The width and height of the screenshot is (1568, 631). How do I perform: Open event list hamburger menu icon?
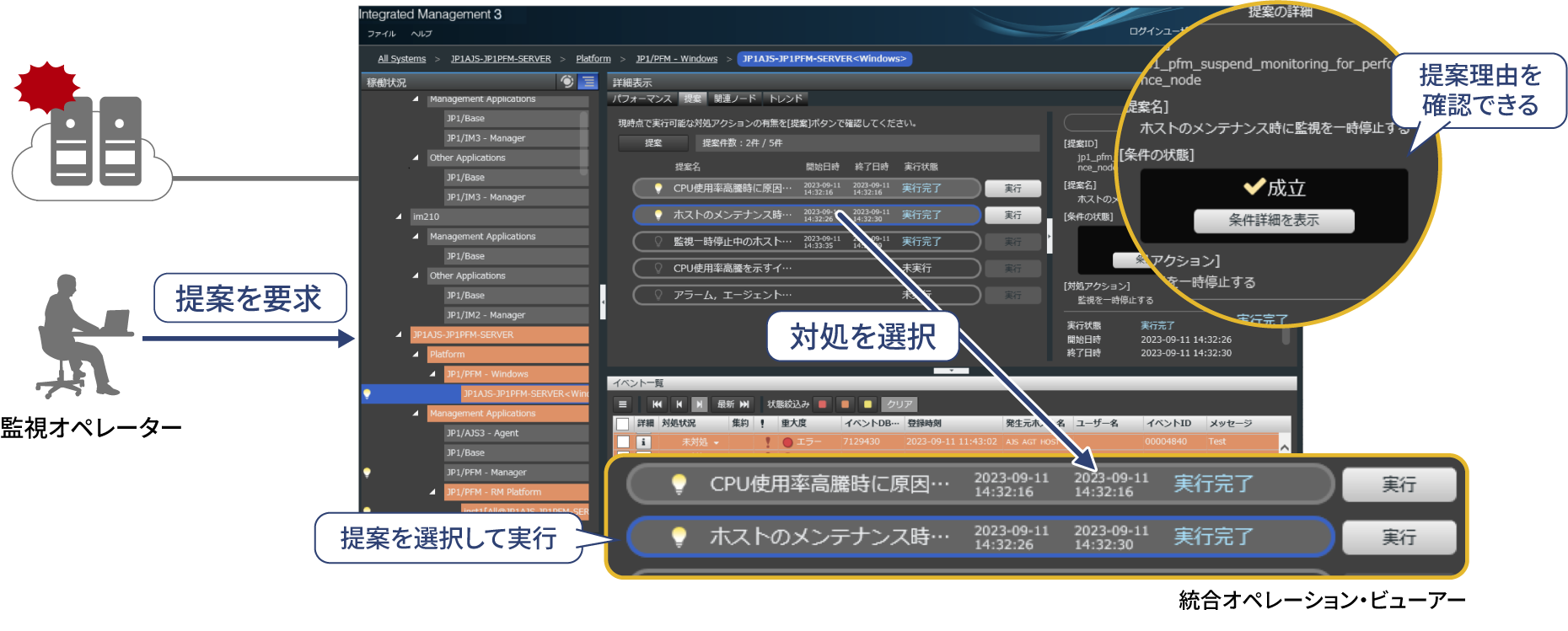[623, 404]
